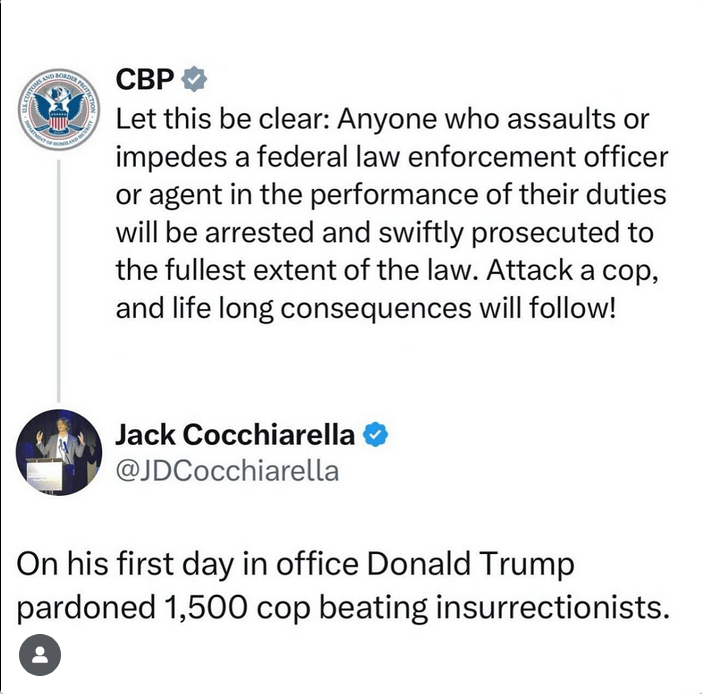Click the blue verified badge beside Jack Cocchiarella
Viewport: 702px width, 694px height.
(376, 435)
